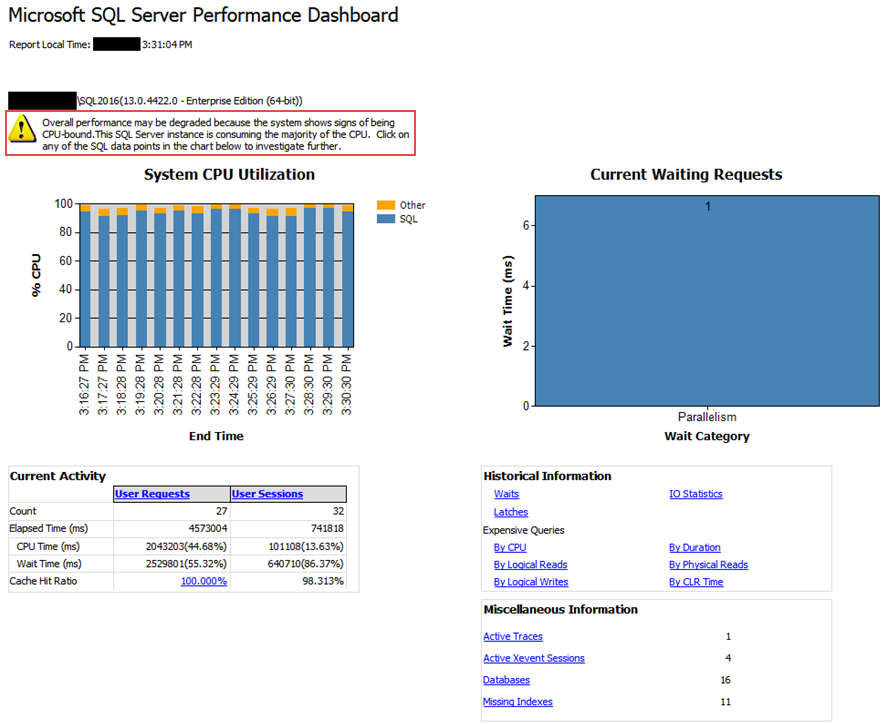Click the blue SQL legend swatch

pos(386,219)
